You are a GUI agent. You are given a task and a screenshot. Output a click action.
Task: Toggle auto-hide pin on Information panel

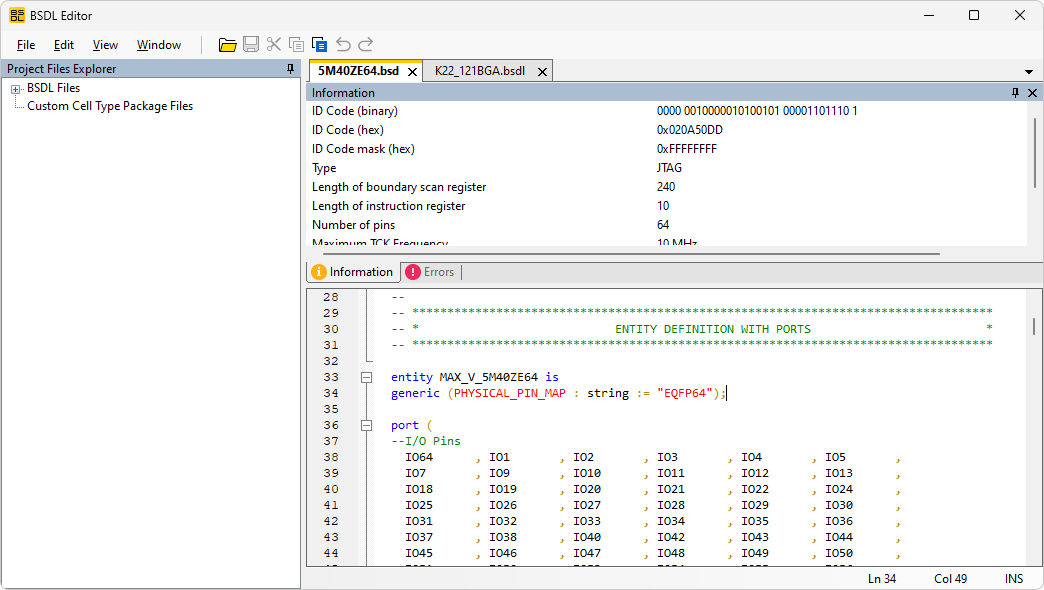(x=1015, y=92)
